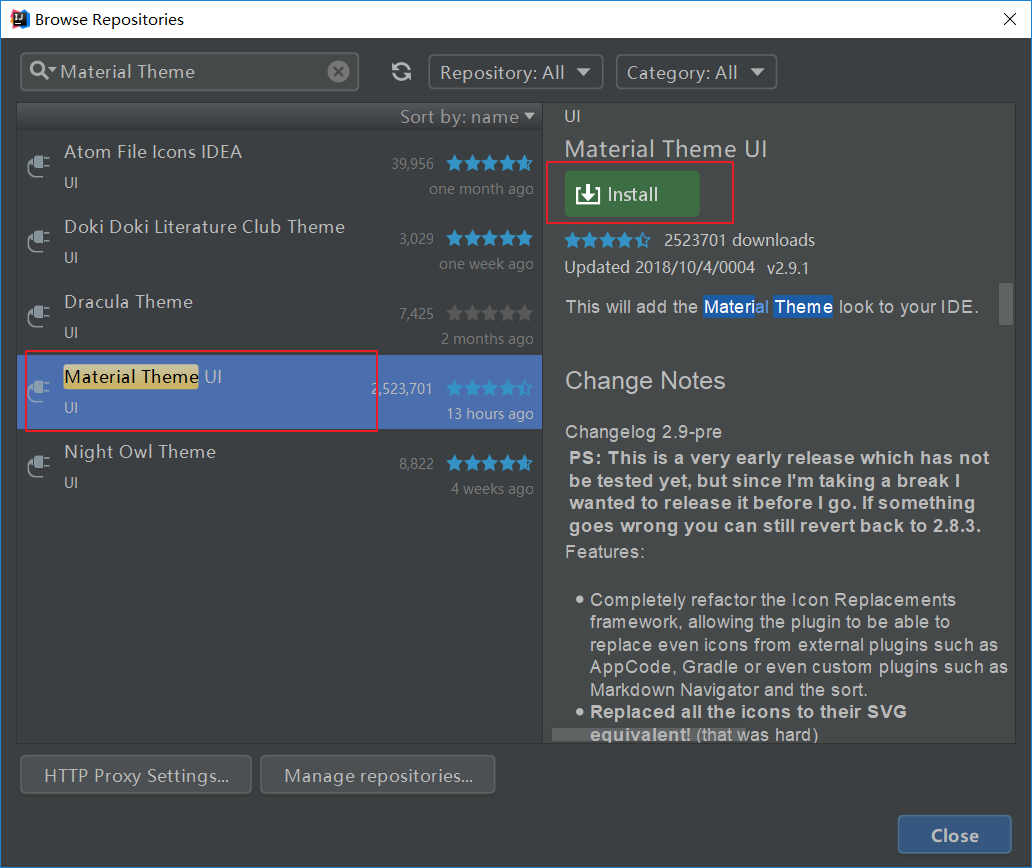Click the 'one month ago' timestamp
1032x868 pixels.
[481, 189]
